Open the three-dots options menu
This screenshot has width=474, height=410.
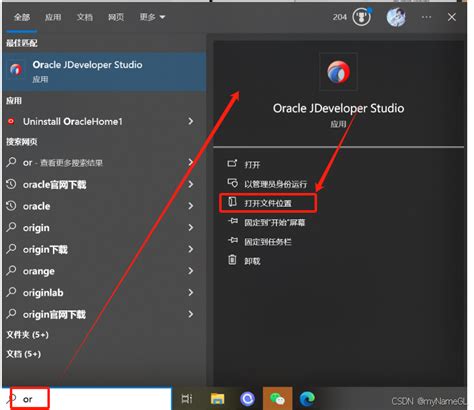pyautogui.click(x=426, y=17)
